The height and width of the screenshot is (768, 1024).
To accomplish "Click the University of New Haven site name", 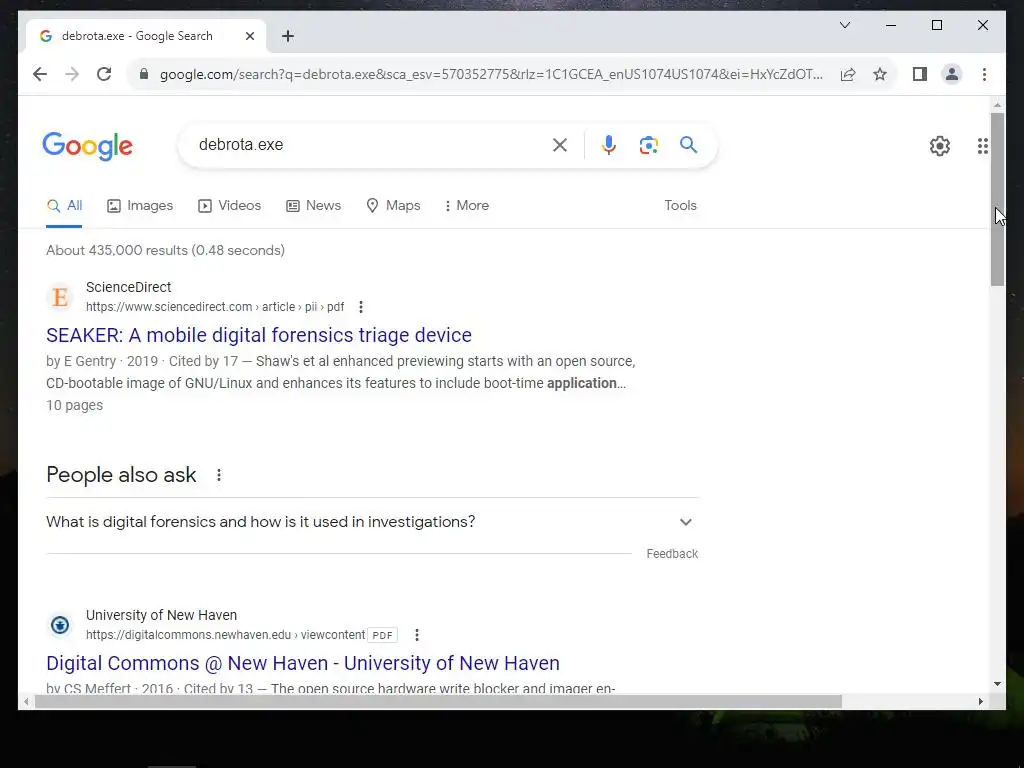I will coord(161,615).
